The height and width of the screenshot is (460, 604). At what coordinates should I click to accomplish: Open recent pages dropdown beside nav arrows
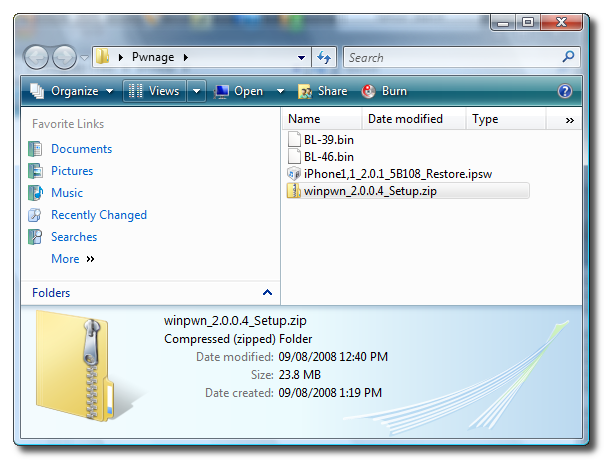pos(84,58)
